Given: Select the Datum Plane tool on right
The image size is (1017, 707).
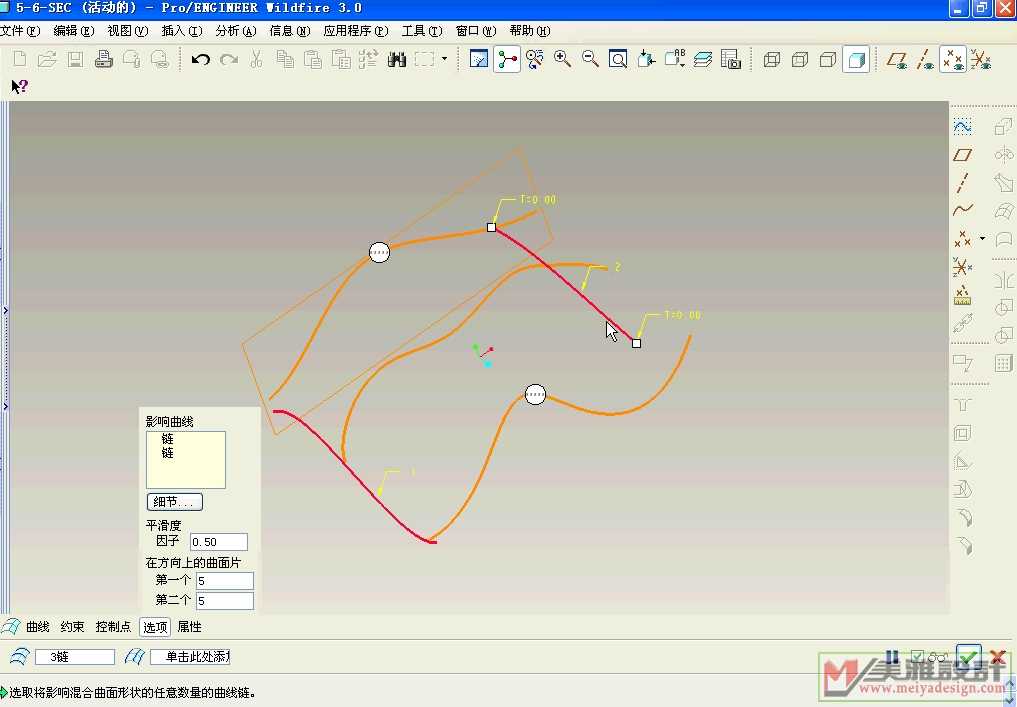Looking at the screenshot, I should (963, 154).
